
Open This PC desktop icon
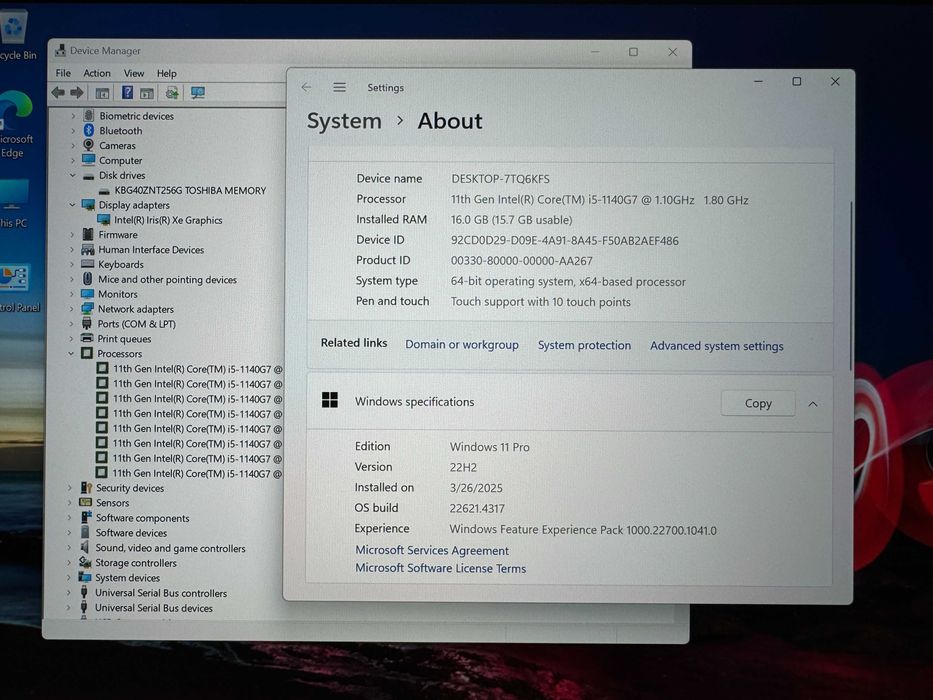[13, 204]
